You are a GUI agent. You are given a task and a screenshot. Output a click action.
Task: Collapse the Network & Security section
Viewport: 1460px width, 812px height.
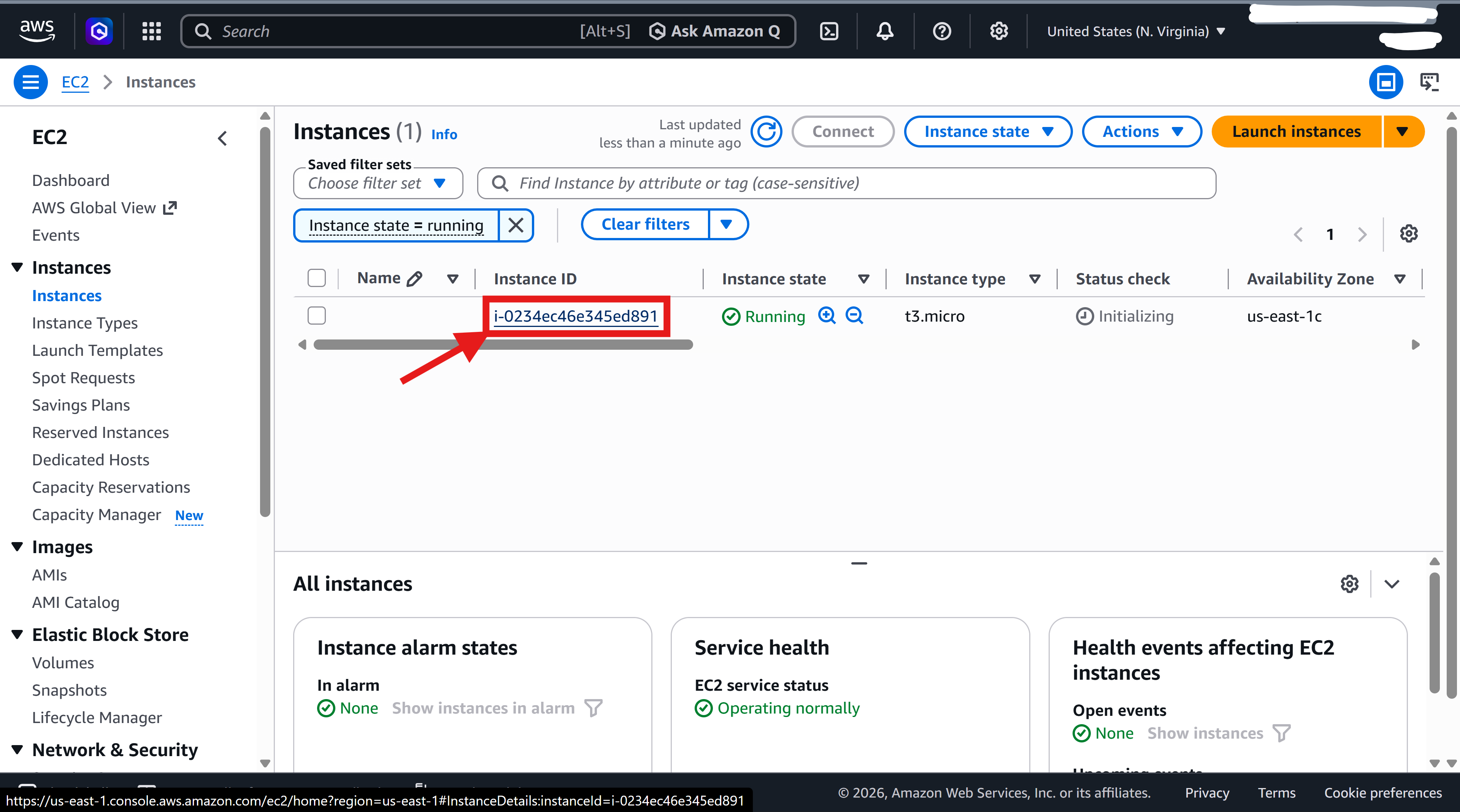pos(17,750)
